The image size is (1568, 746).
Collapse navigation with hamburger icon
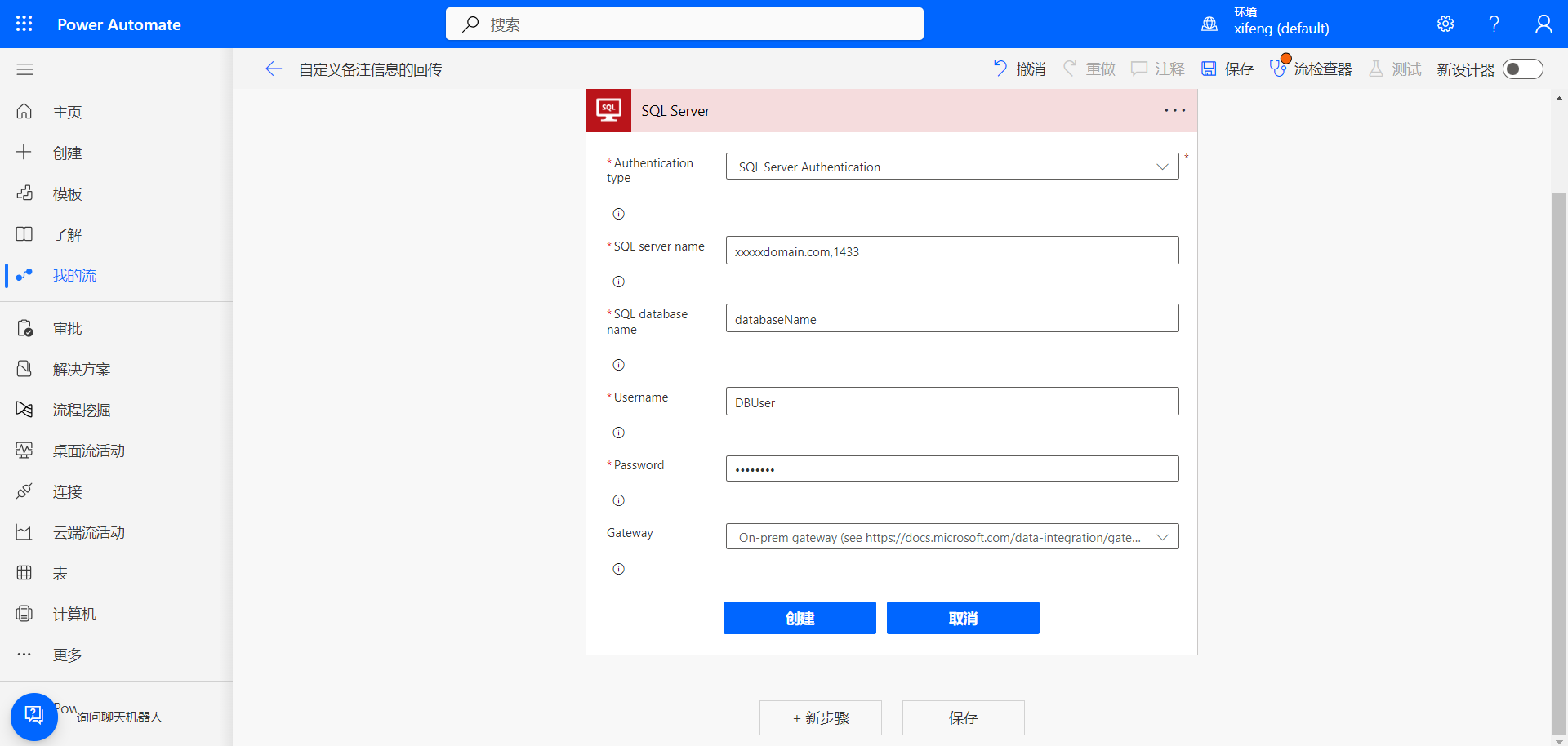25,69
